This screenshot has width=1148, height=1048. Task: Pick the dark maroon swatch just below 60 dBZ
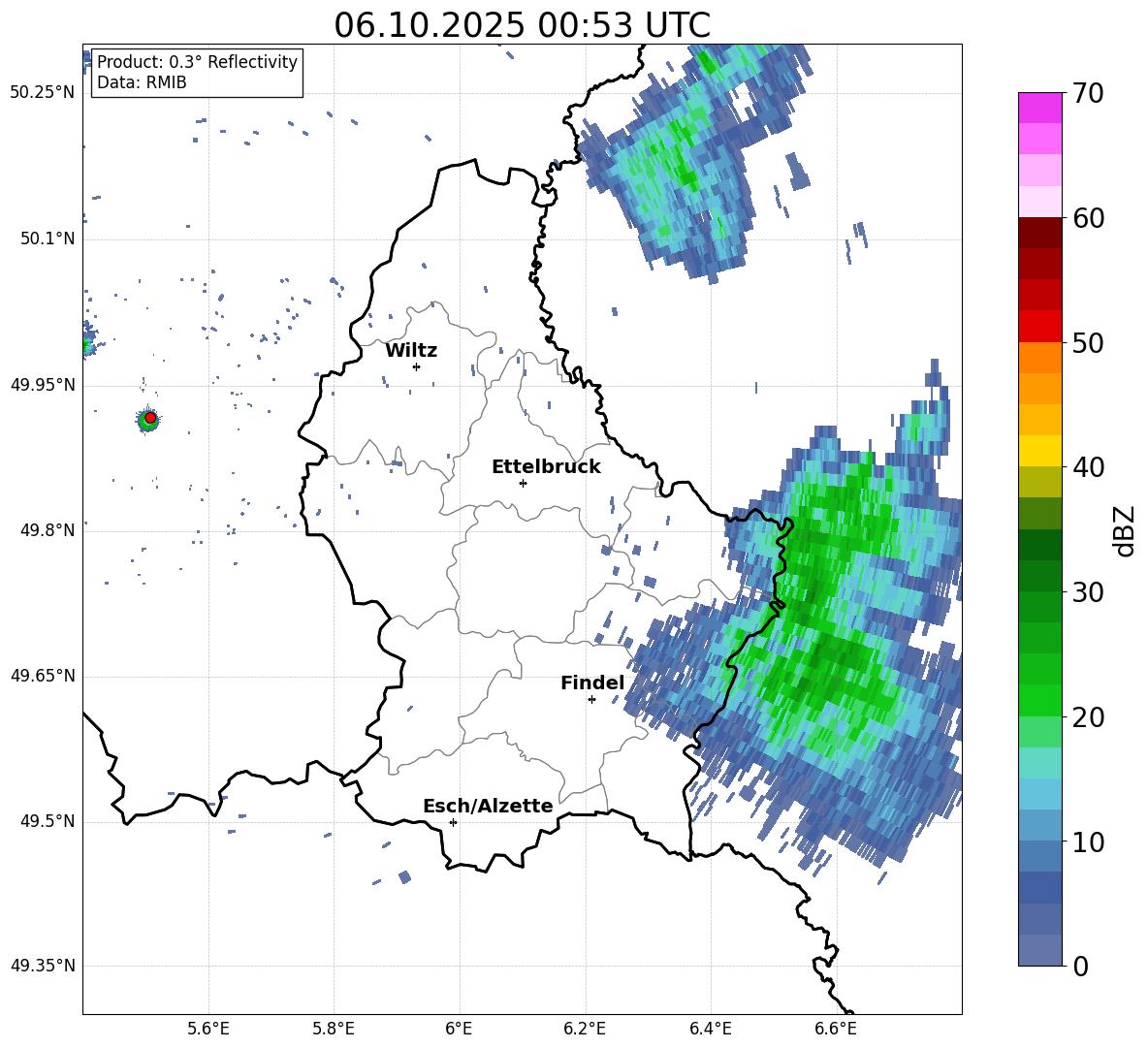click(1039, 233)
